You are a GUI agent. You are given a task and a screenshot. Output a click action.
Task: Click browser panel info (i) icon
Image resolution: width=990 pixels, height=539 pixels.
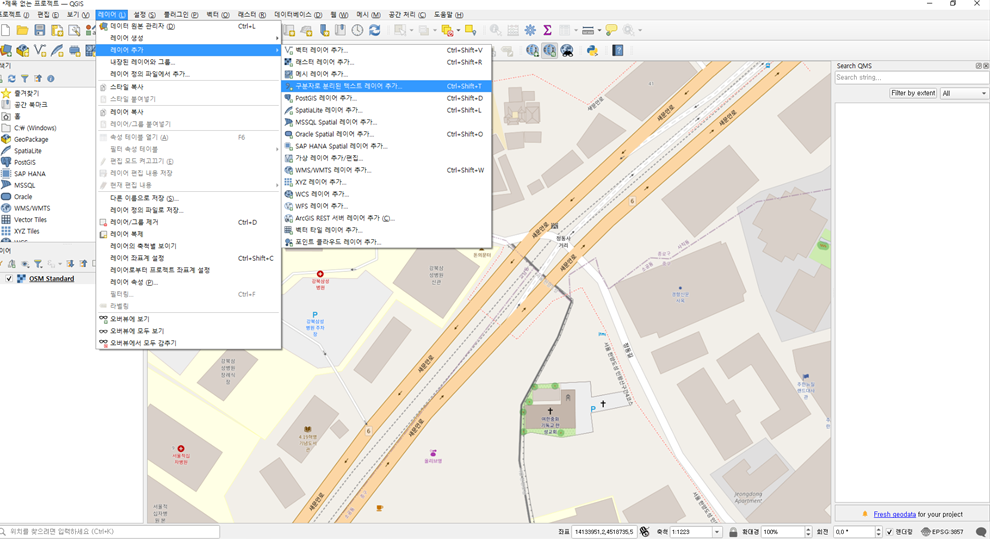(51, 79)
